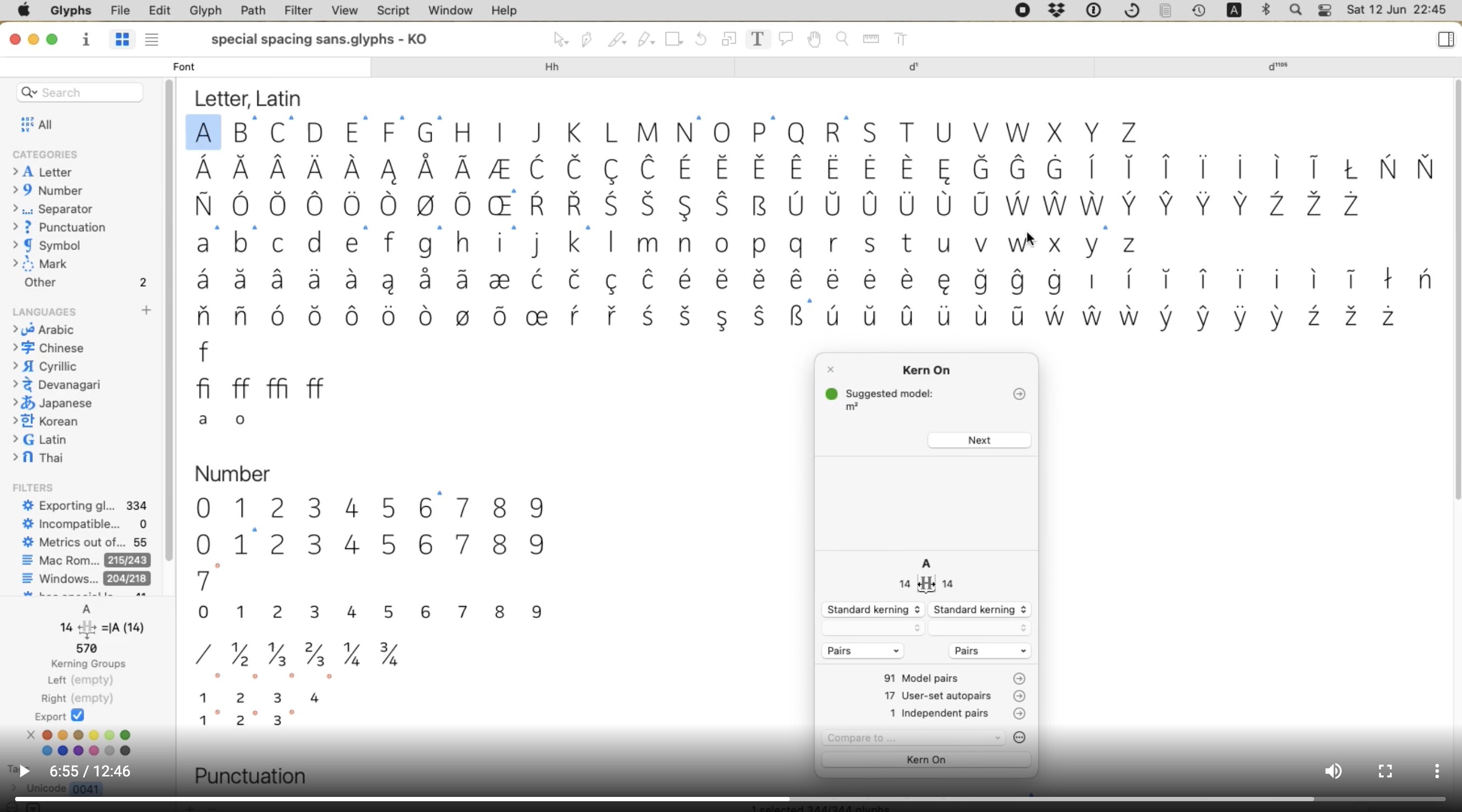1462x812 pixels.
Task: Select the rectangle Primitives tool
Action: tap(674, 39)
